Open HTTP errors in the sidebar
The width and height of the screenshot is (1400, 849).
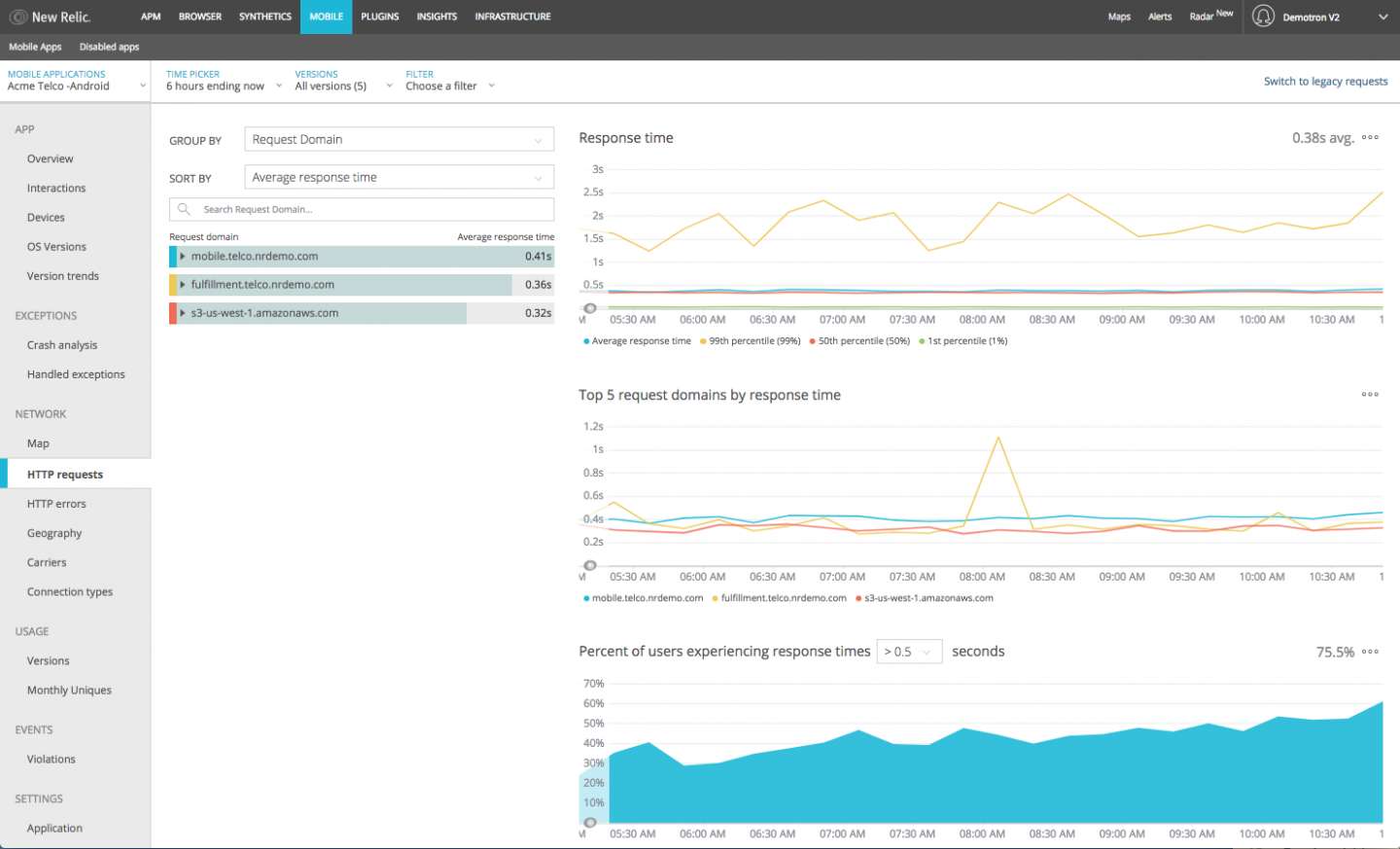[56, 503]
